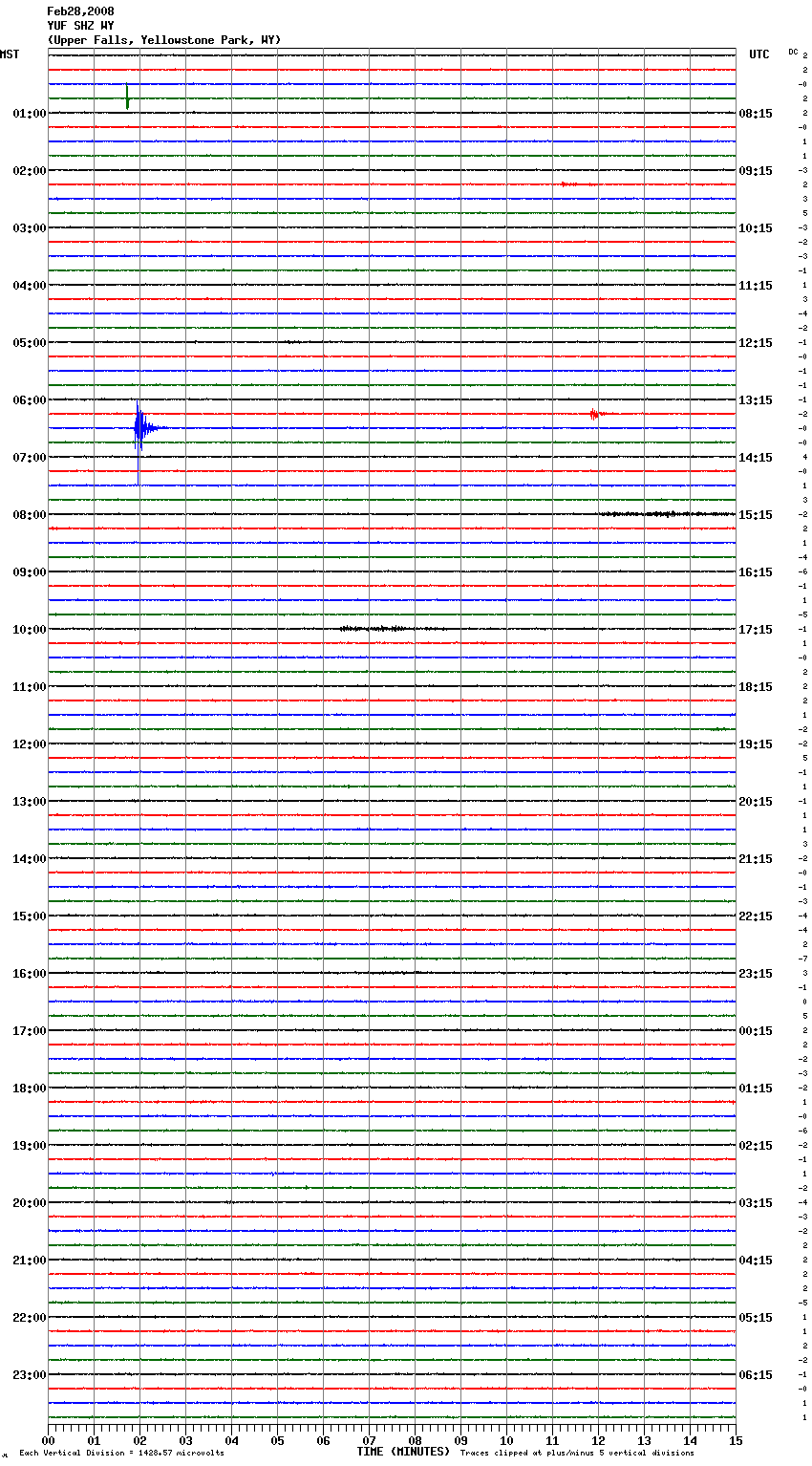Select the 16:00 MST time label

(29, 974)
